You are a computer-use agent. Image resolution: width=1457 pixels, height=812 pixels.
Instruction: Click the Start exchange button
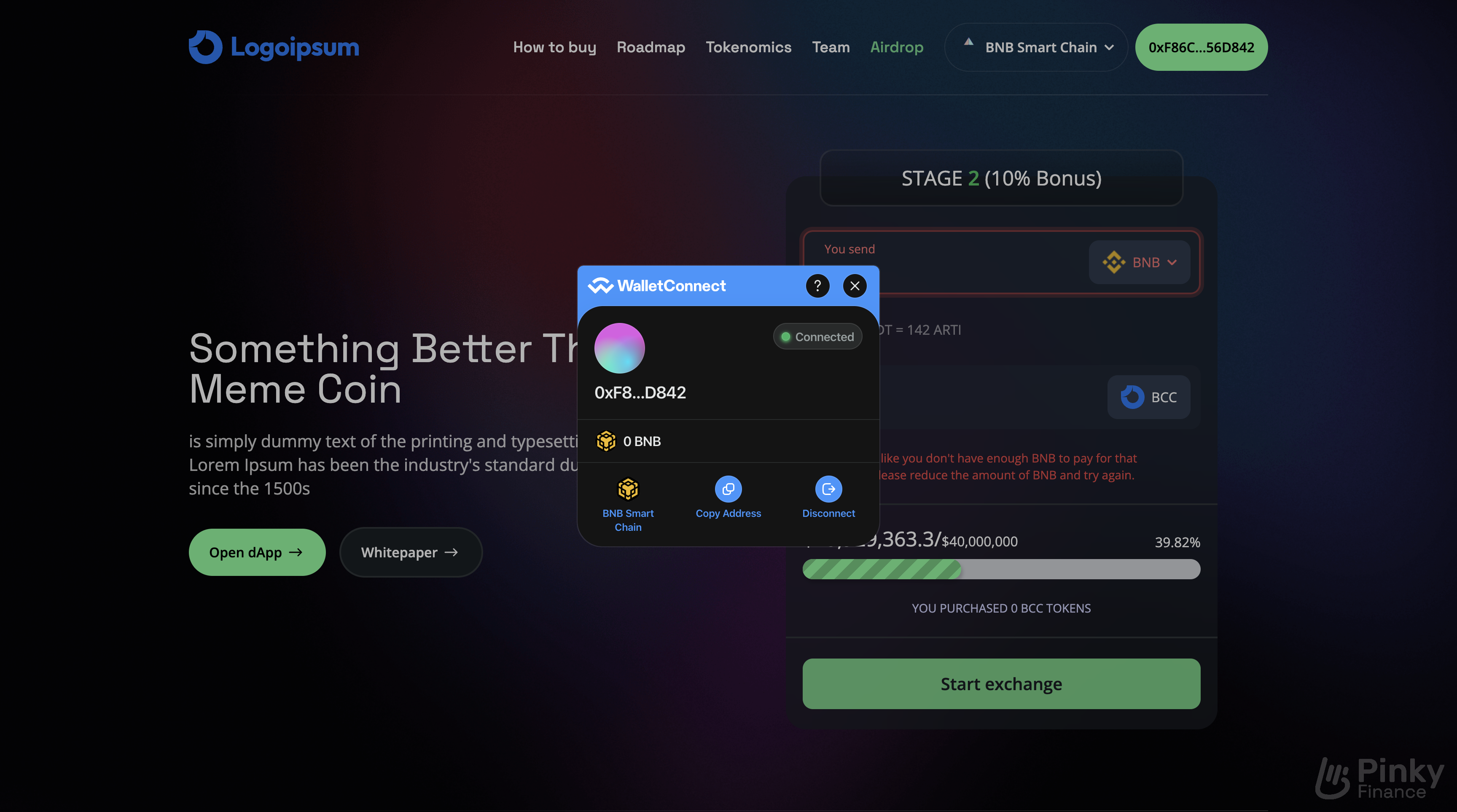[x=1001, y=683]
